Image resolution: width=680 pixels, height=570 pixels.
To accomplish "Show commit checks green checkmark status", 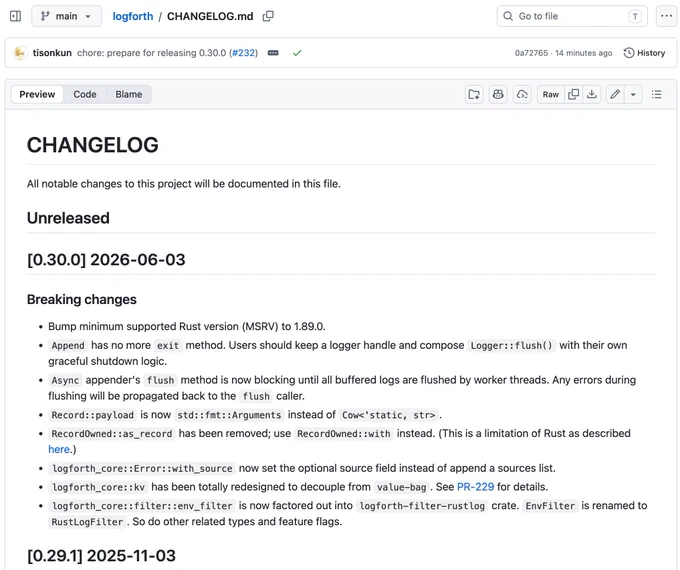I will tap(297, 53).
